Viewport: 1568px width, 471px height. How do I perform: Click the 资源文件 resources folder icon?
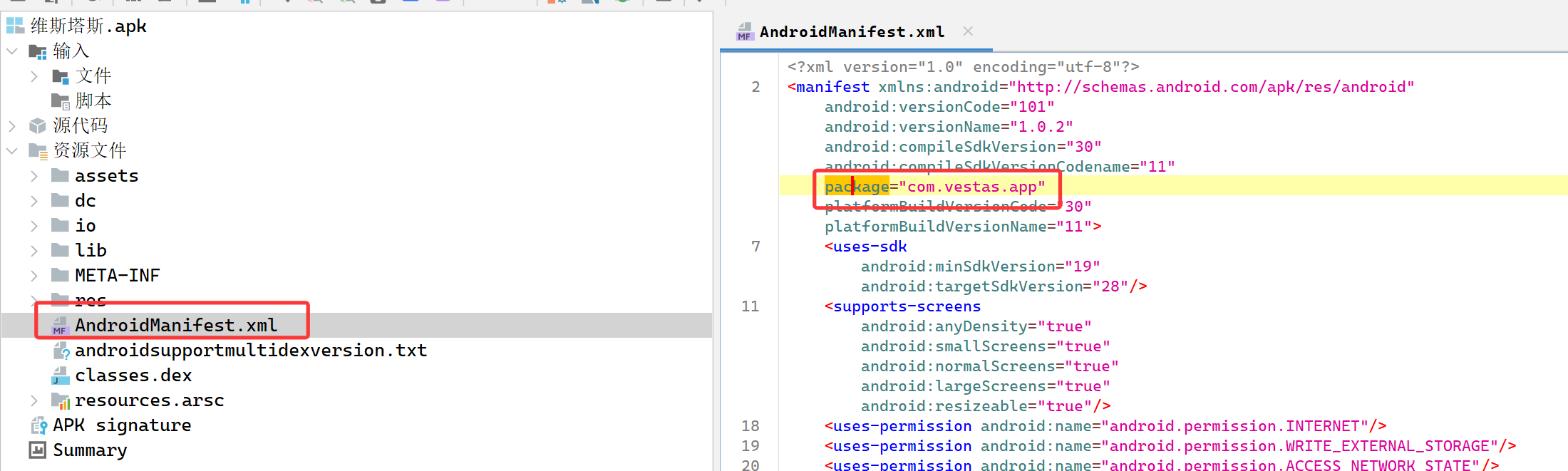tap(38, 151)
